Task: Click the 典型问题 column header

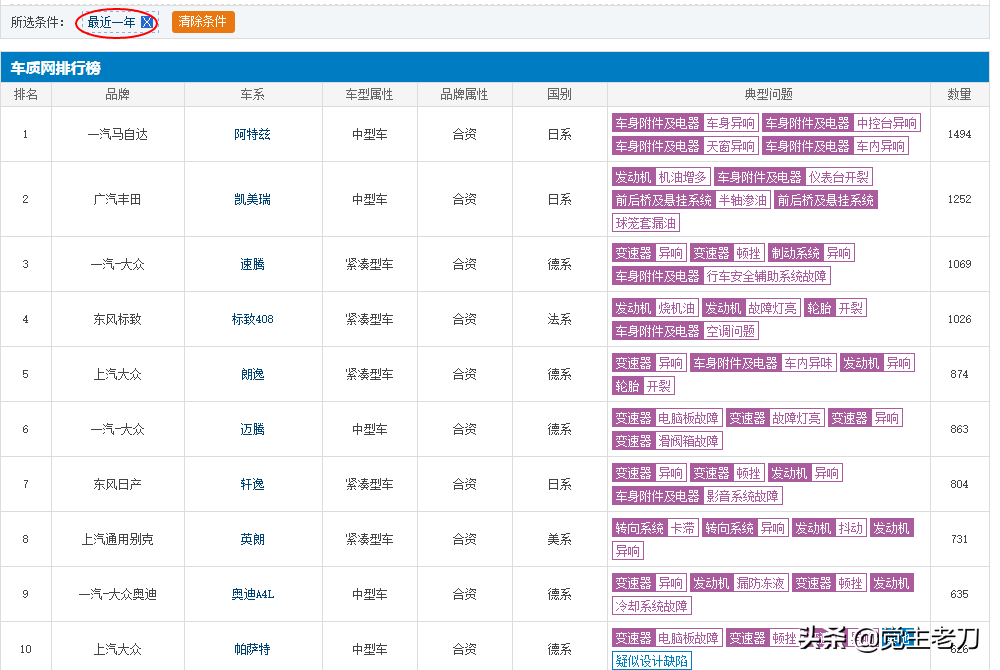Action: coord(768,94)
